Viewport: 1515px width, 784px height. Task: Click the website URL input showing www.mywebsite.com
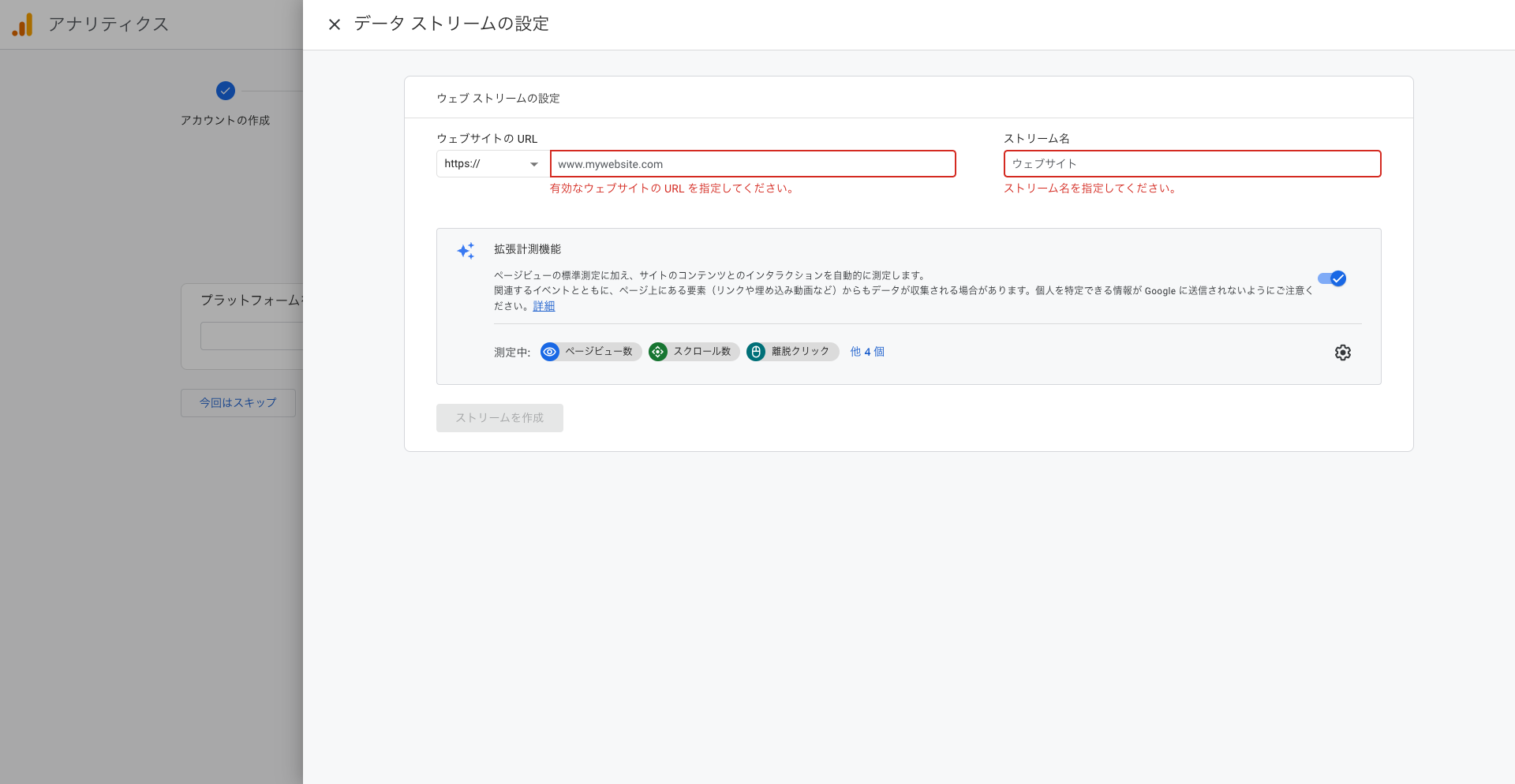(x=752, y=164)
